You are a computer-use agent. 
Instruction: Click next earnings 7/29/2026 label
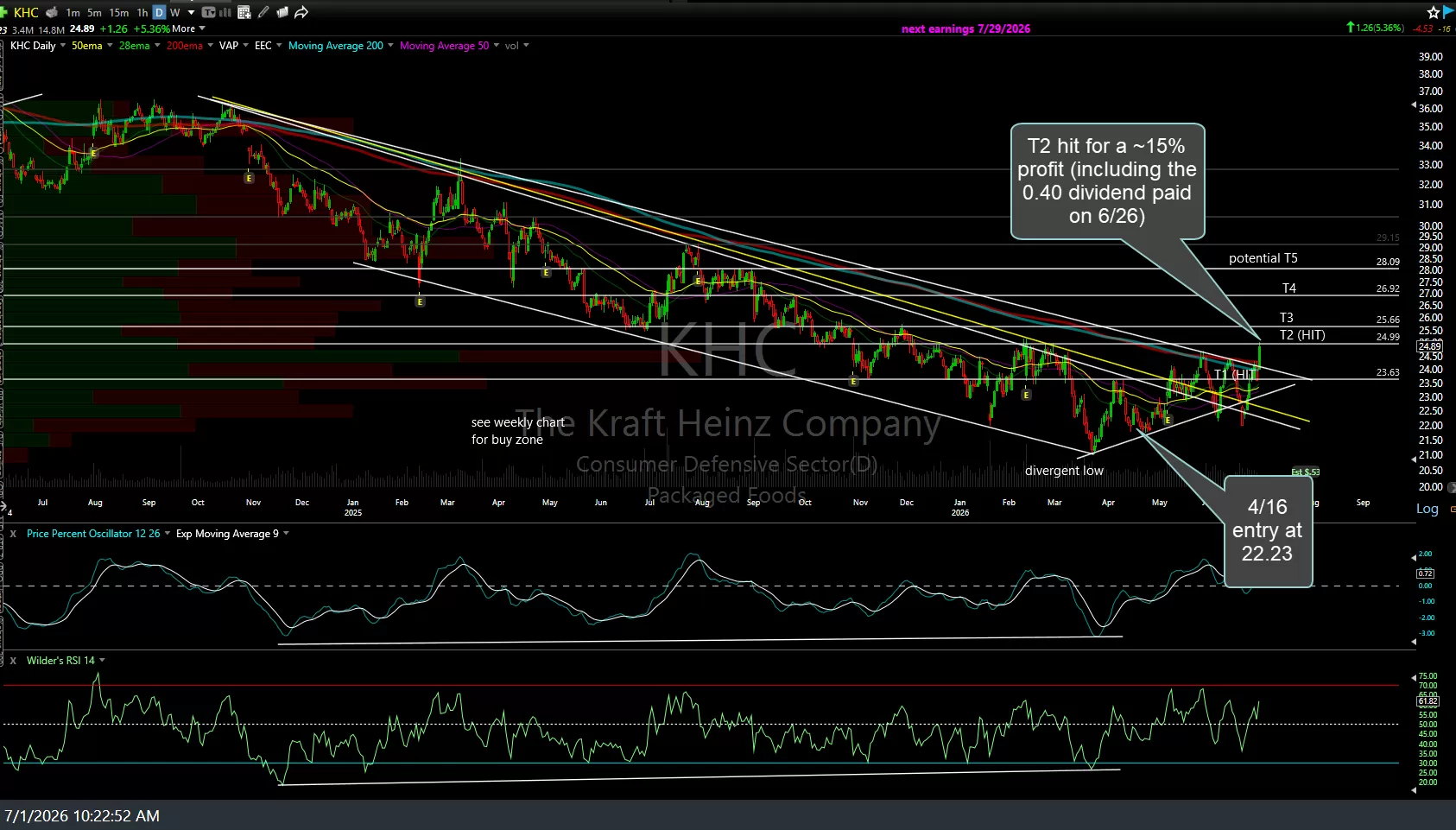tap(965, 29)
